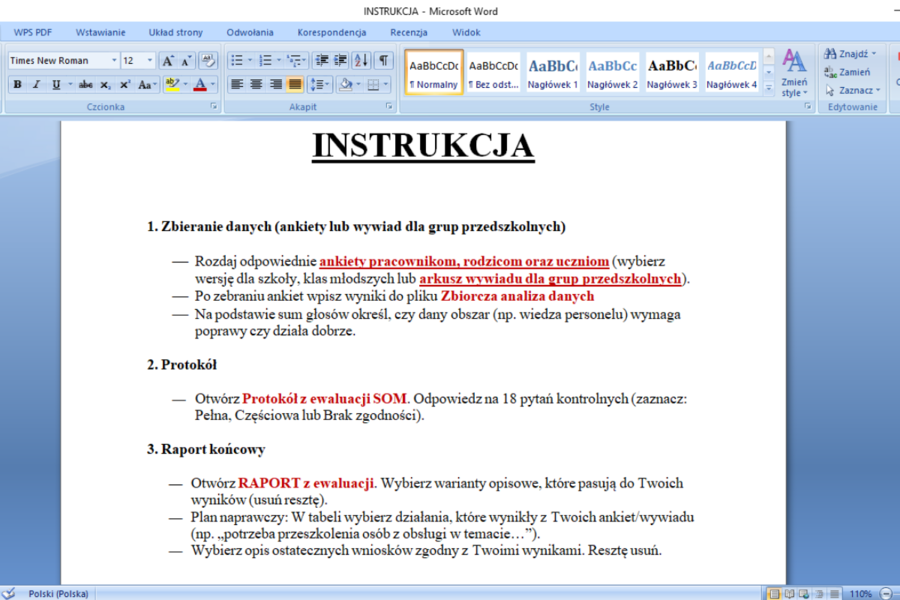Click the decrease indent icon
The width and height of the screenshot is (900, 600).
pos(322,60)
